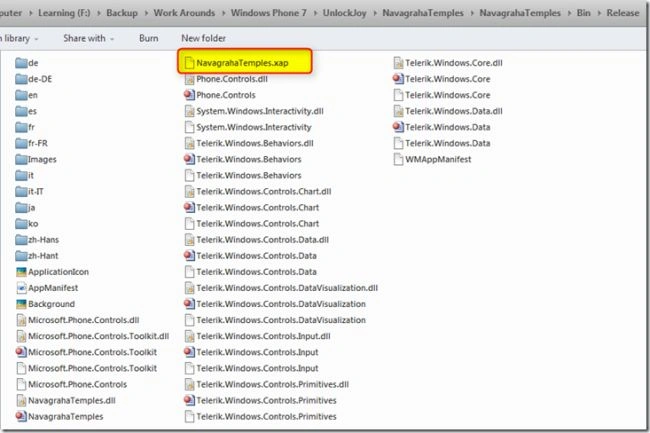Expand breadcrumb arrow after Work Arounds

[x=223, y=13]
